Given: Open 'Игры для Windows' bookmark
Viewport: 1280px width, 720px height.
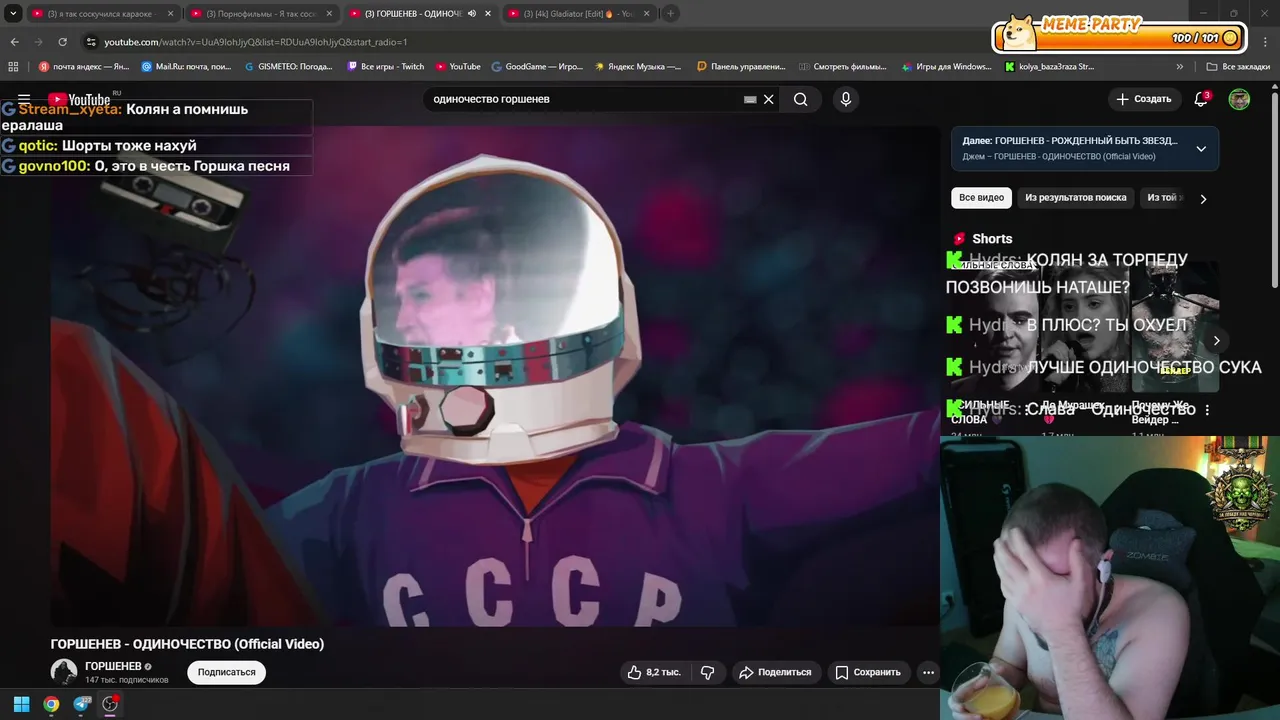Looking at the screenshot, I should pos(946,67).
